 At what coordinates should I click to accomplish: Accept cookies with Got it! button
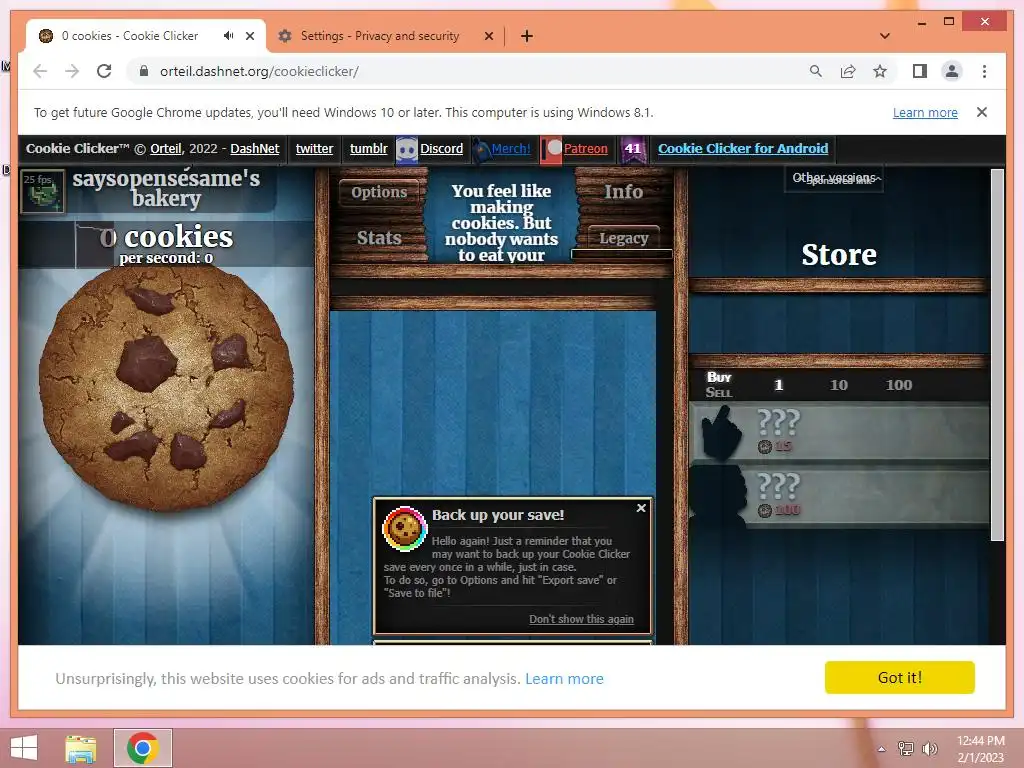click(899, 677)
